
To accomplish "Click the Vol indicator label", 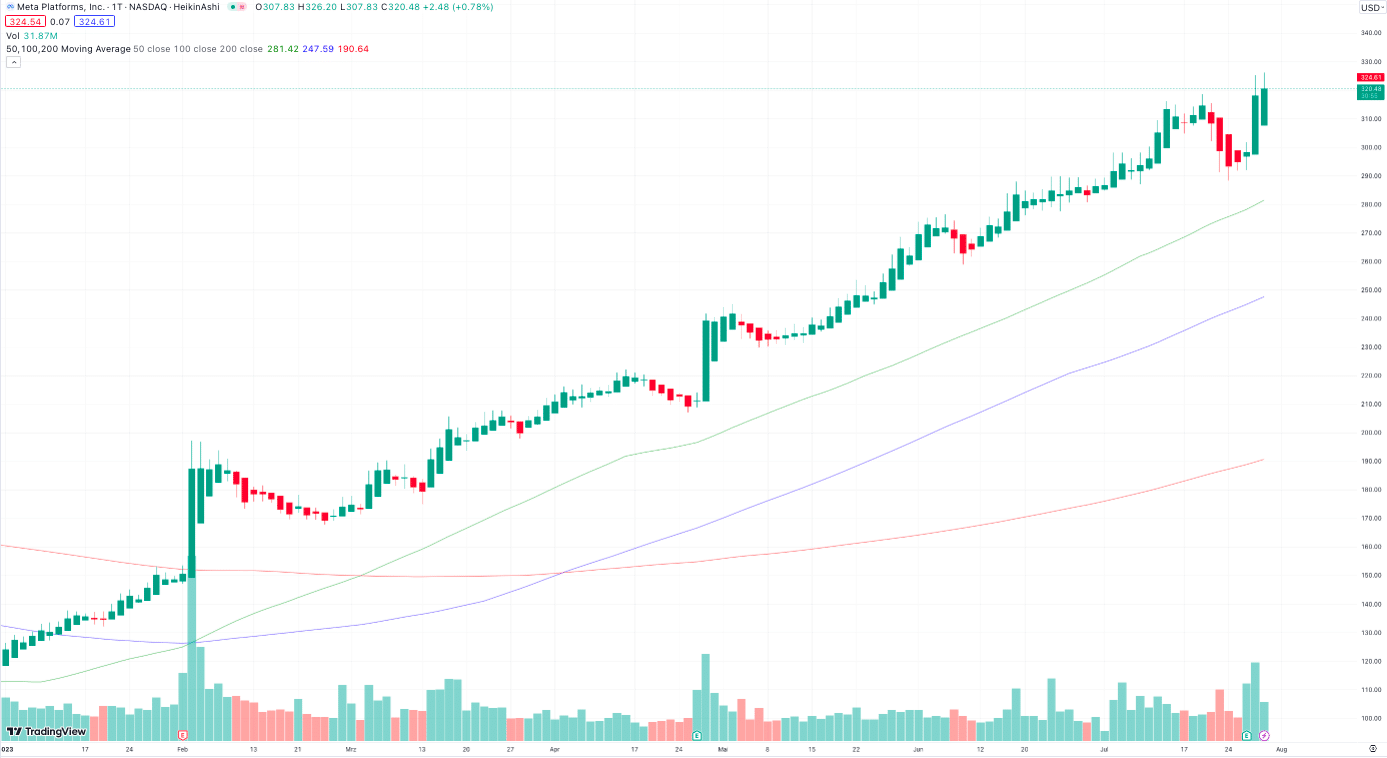I will 13,35.
